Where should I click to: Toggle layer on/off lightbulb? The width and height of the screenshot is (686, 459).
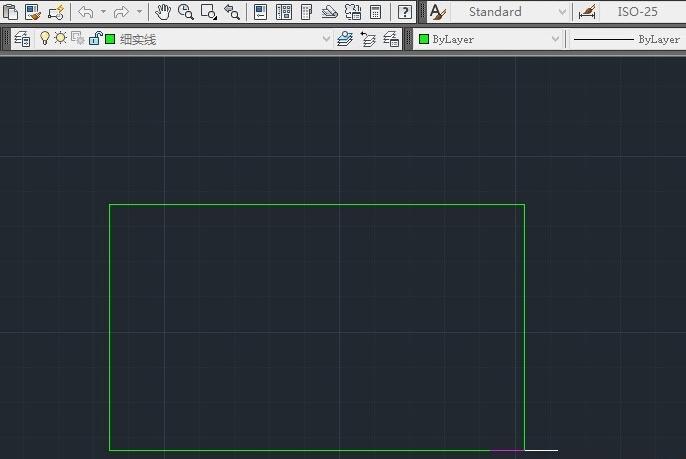45,39
